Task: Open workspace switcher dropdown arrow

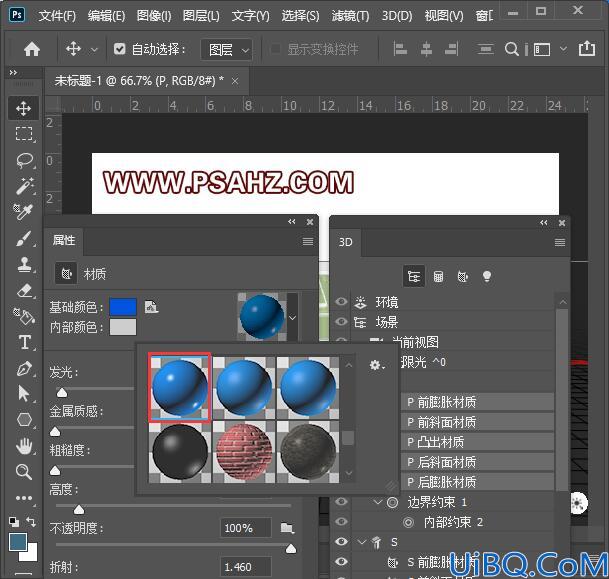Action: 563,49
